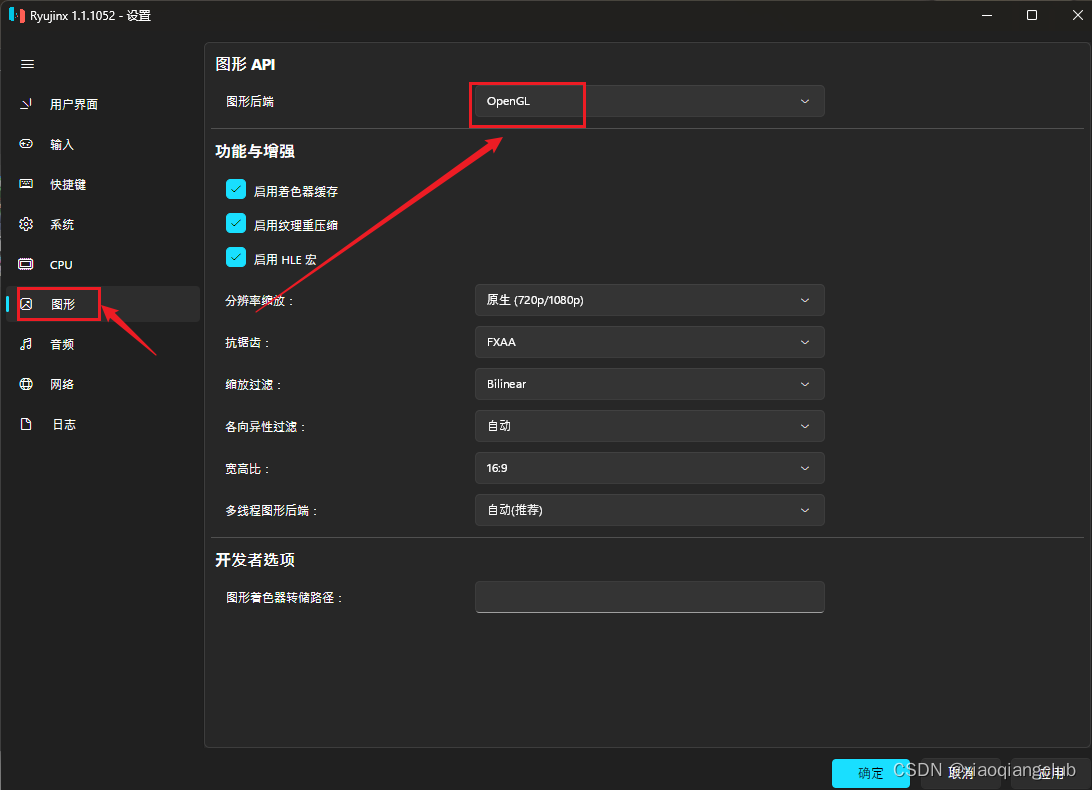Click the gamepad icon for 输入
1092x790 pixels.
point(27,144)
